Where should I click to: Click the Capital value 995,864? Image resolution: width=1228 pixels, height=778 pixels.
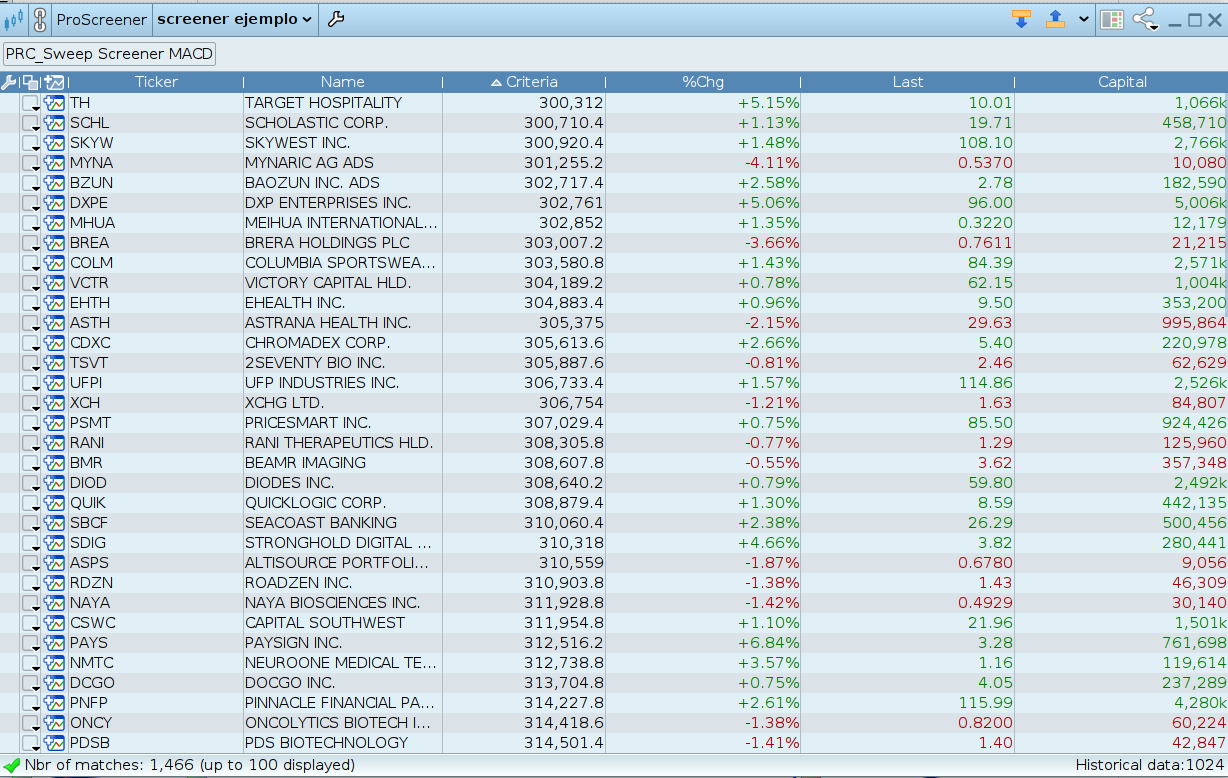1194,323
